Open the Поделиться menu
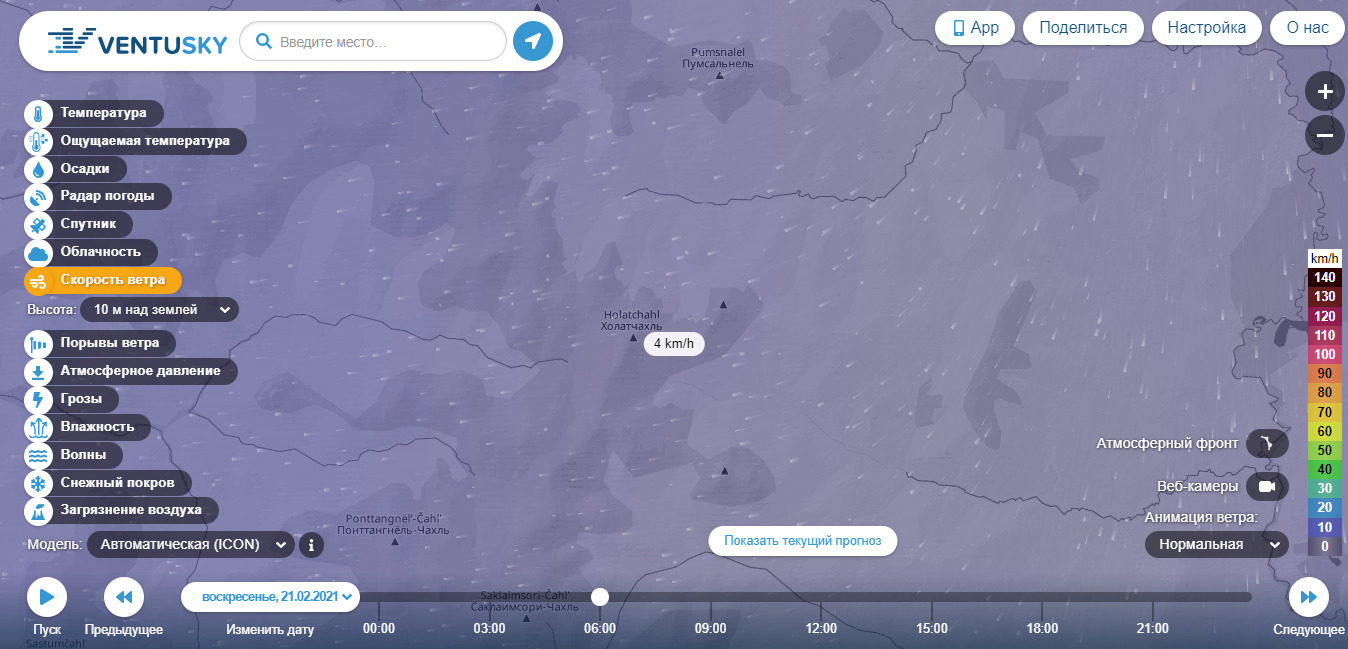 tap(1083, 28)
